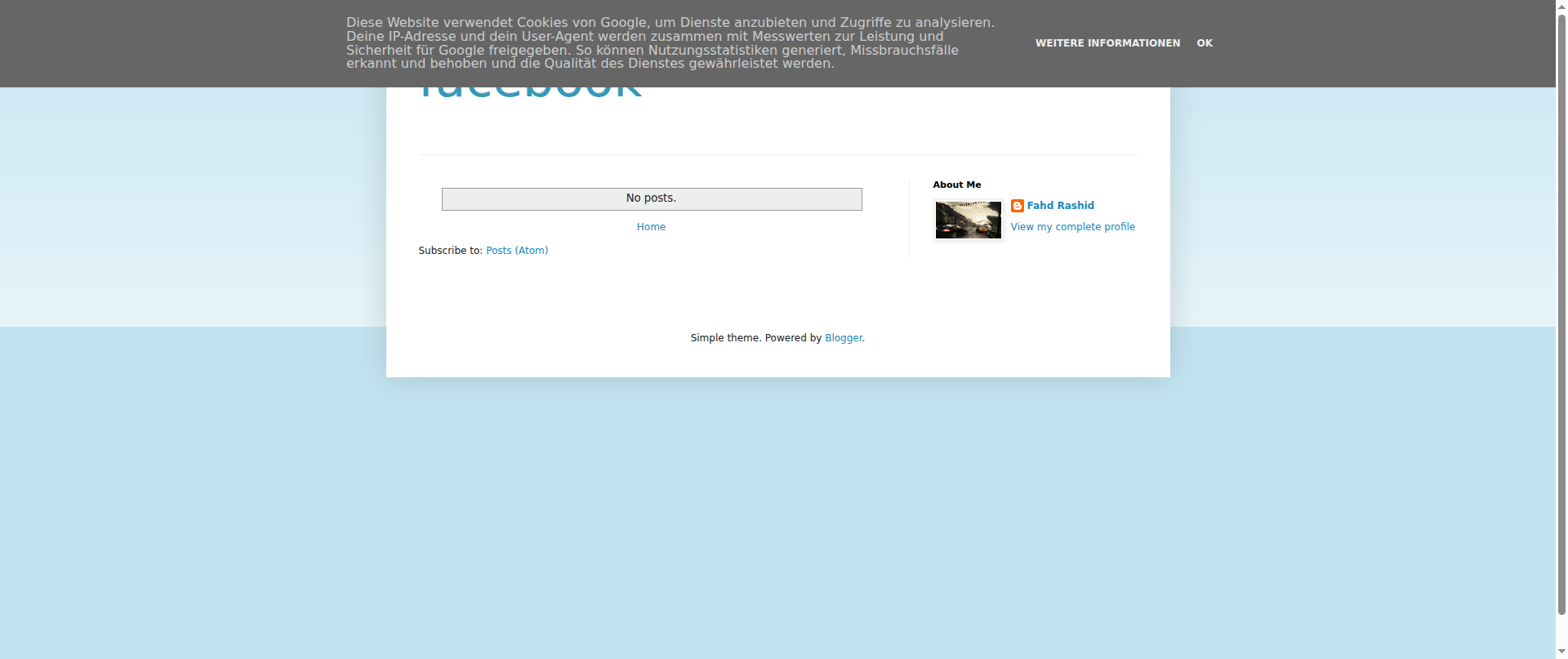
Task: Click the Home link below No posts
Action: coord(651,227)
